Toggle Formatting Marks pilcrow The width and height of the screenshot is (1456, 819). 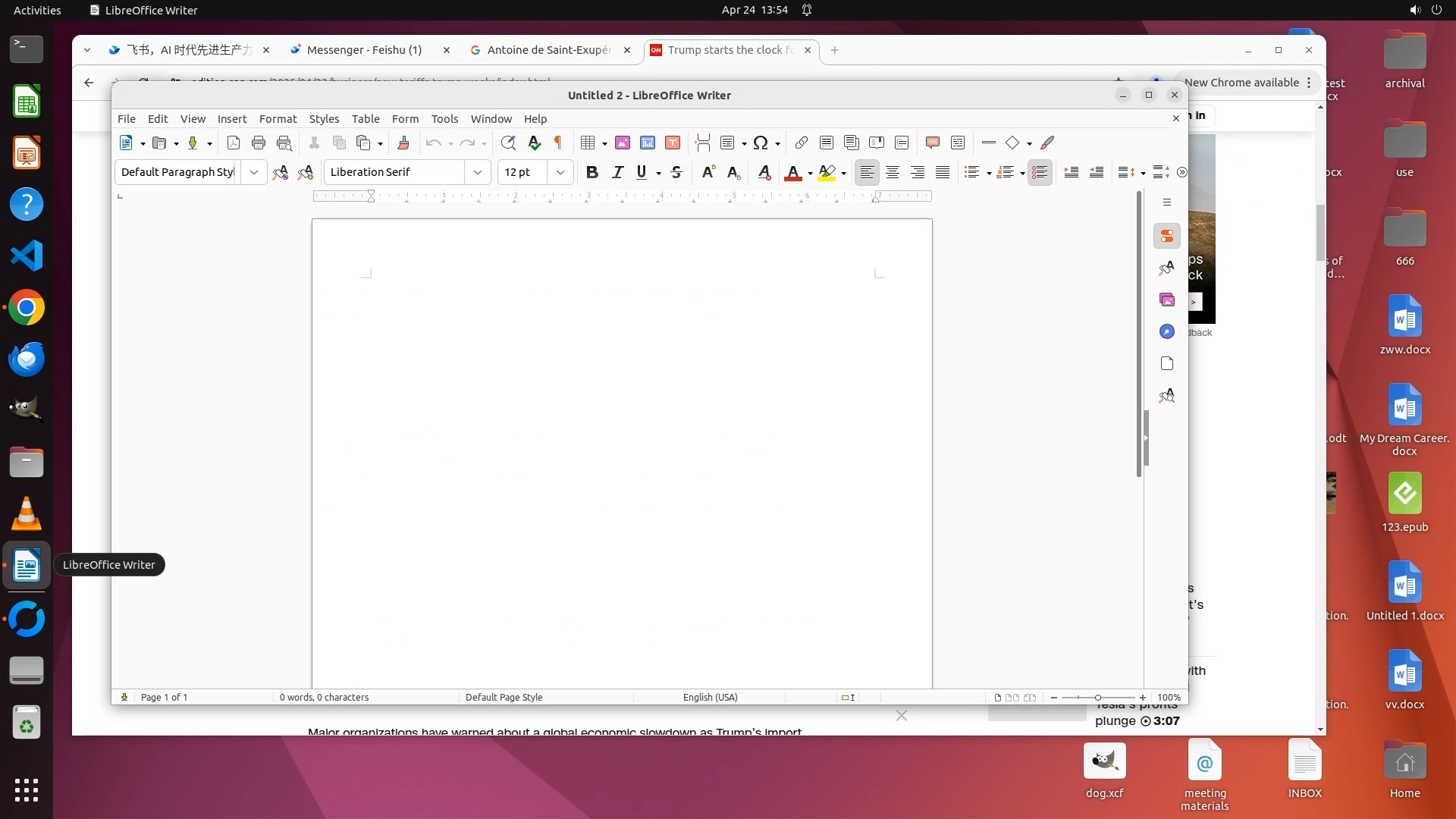558,143
